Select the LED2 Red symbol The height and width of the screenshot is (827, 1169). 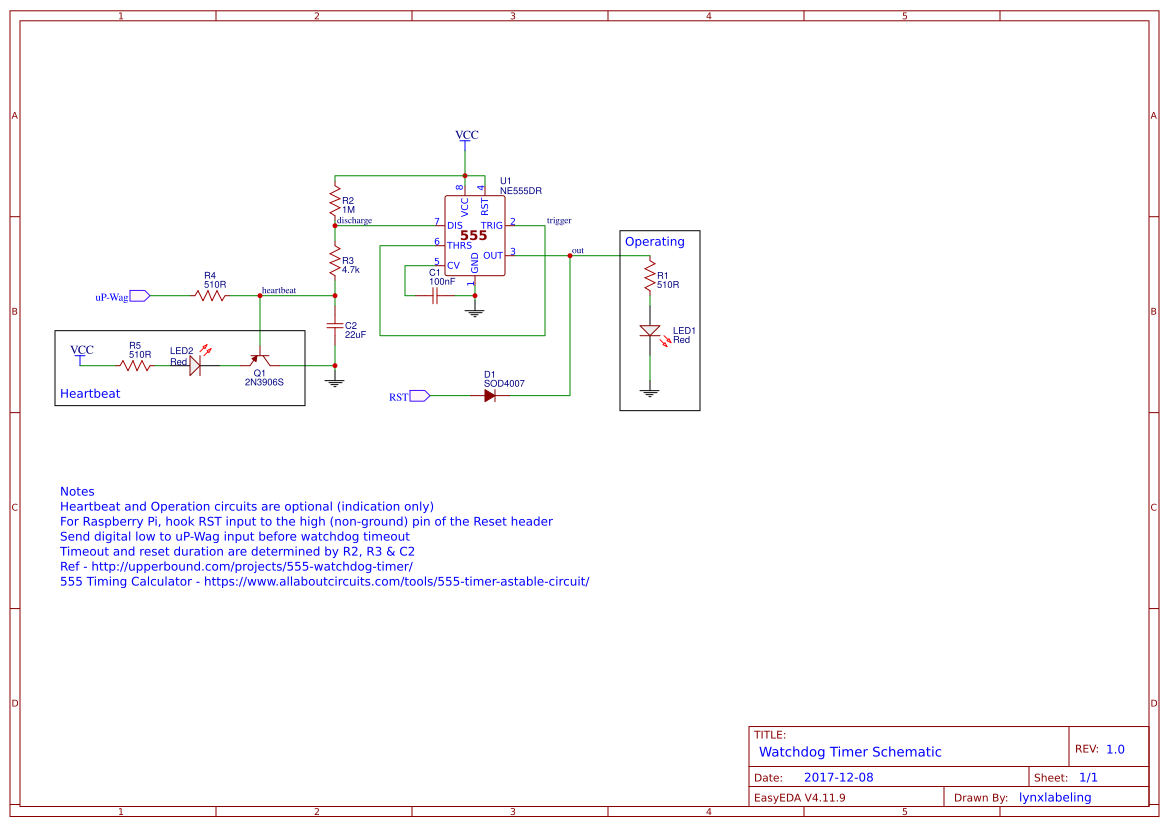point(193,363)
